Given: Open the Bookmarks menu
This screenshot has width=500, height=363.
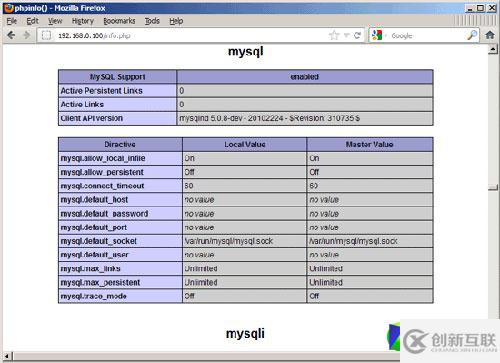Looking at the screenshot, I should [119, 21].
